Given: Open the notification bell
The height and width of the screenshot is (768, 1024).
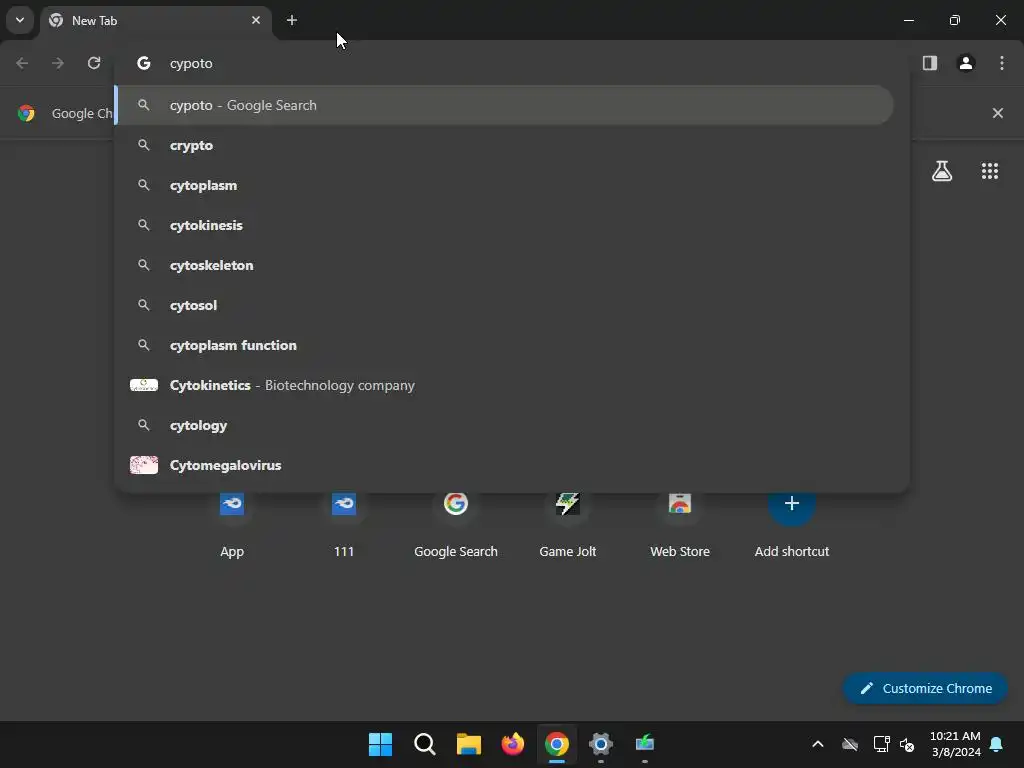Looking at the screenshot, I should [x=997, y=744].
